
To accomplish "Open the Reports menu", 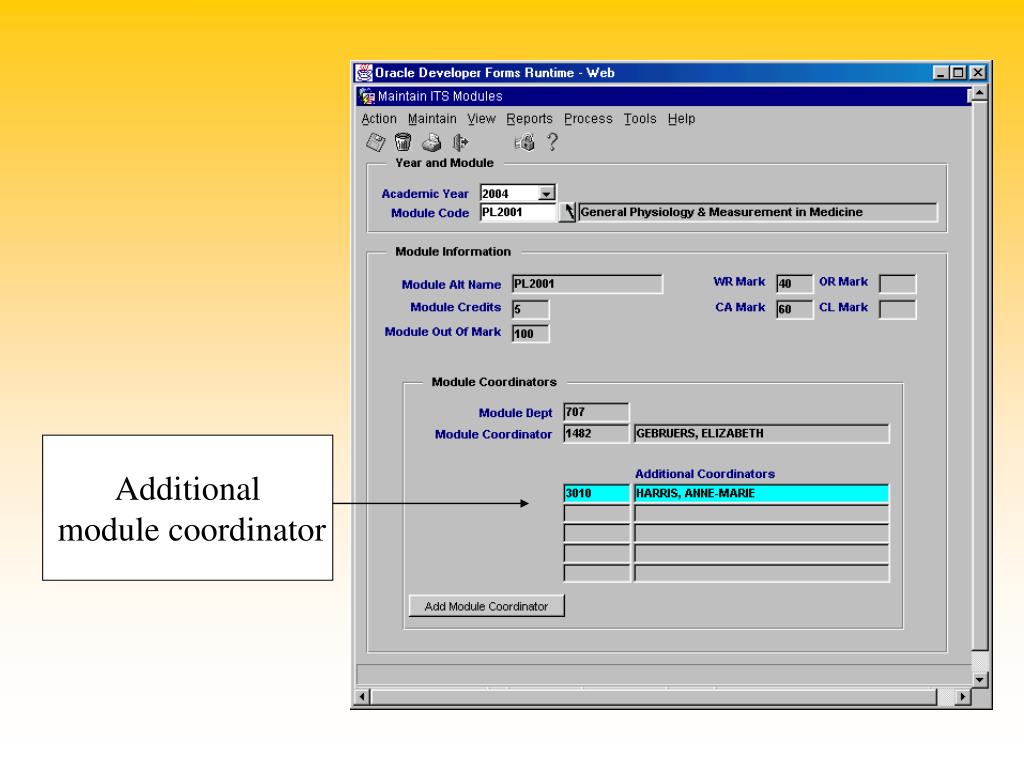I will [x=530, y=119].
